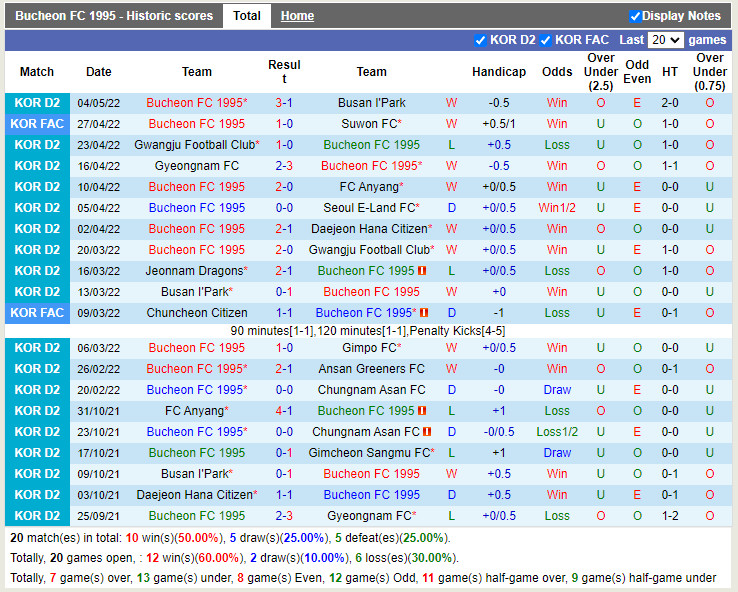Screen dimensions: 738x592
Task: Click the Win1/2 odds on 05/04/22
Action: pyautogui.click(x=557, y=208)
